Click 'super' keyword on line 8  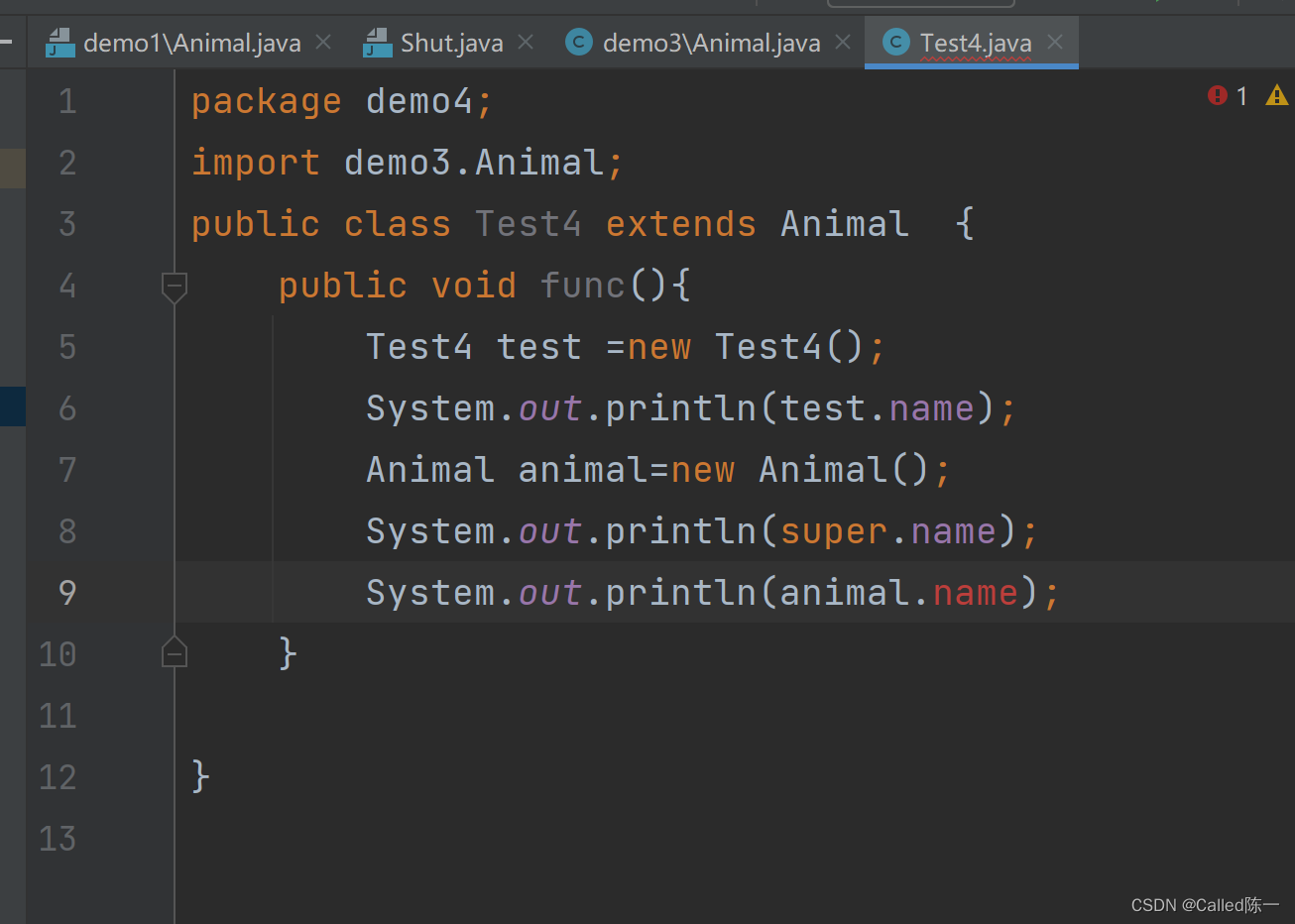[834, 532]
